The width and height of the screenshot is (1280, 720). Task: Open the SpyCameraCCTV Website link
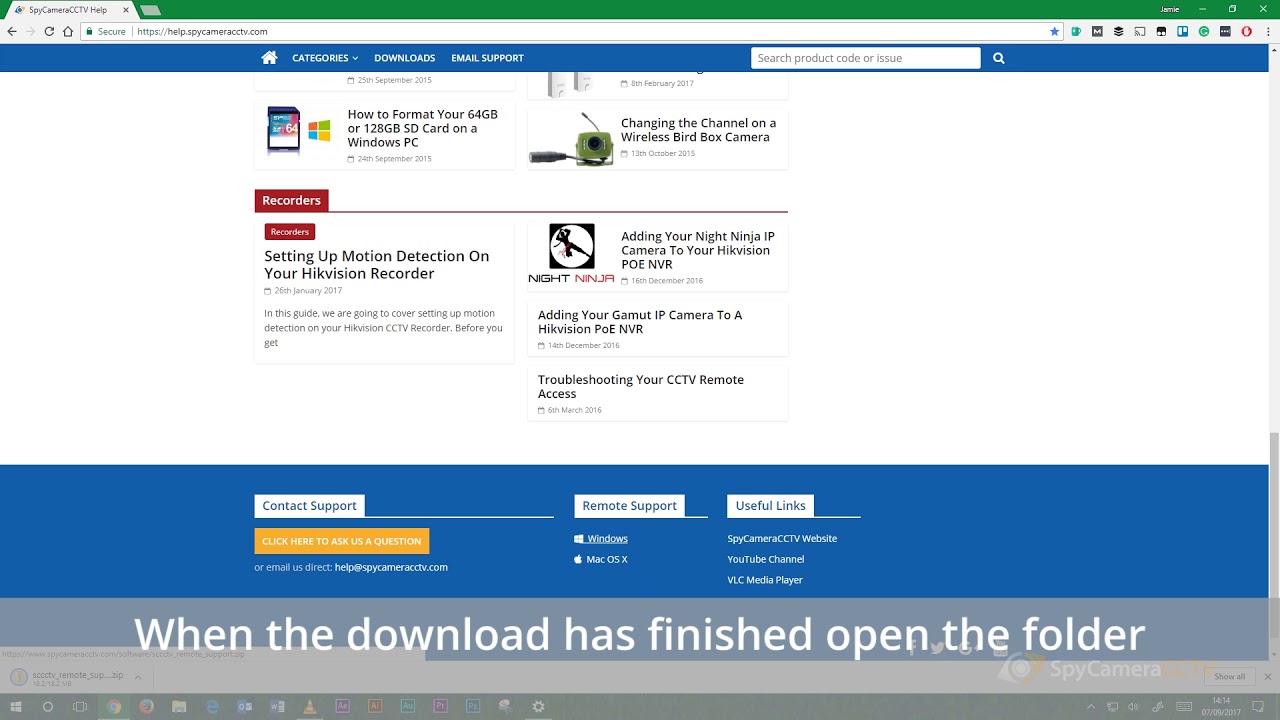point(782,538)
